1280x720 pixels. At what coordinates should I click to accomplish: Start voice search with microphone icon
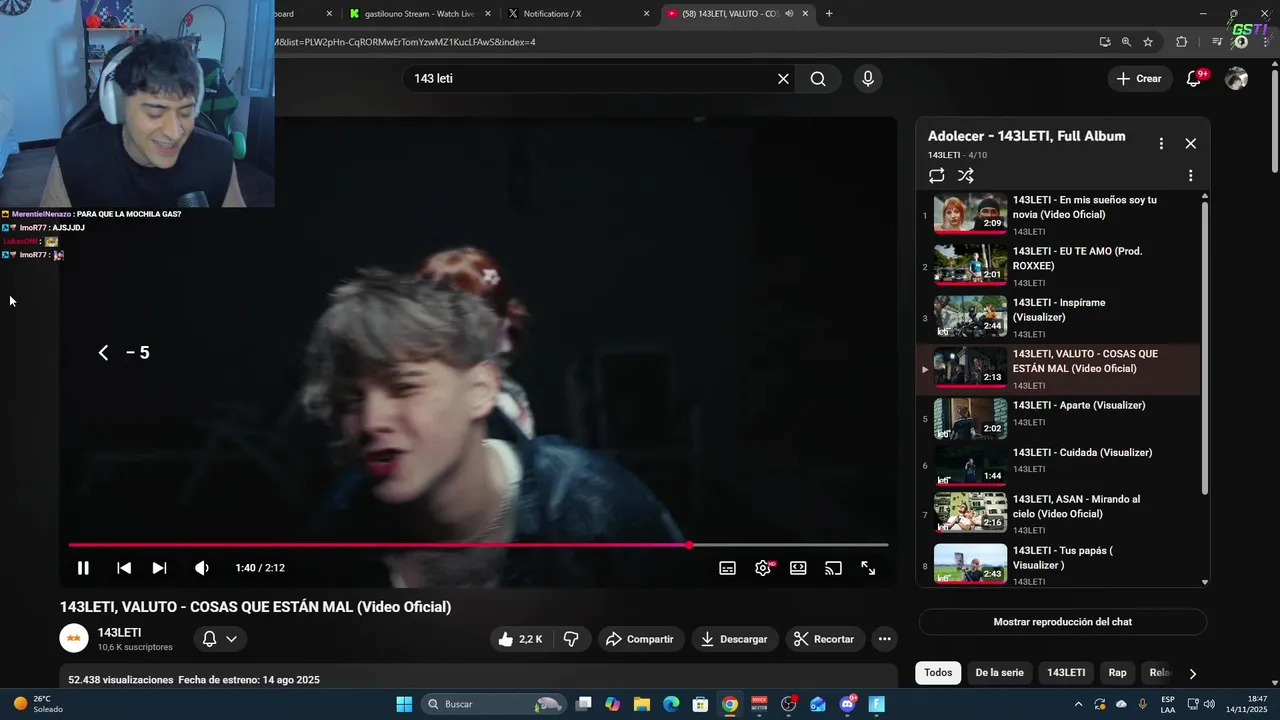point(868,79)
